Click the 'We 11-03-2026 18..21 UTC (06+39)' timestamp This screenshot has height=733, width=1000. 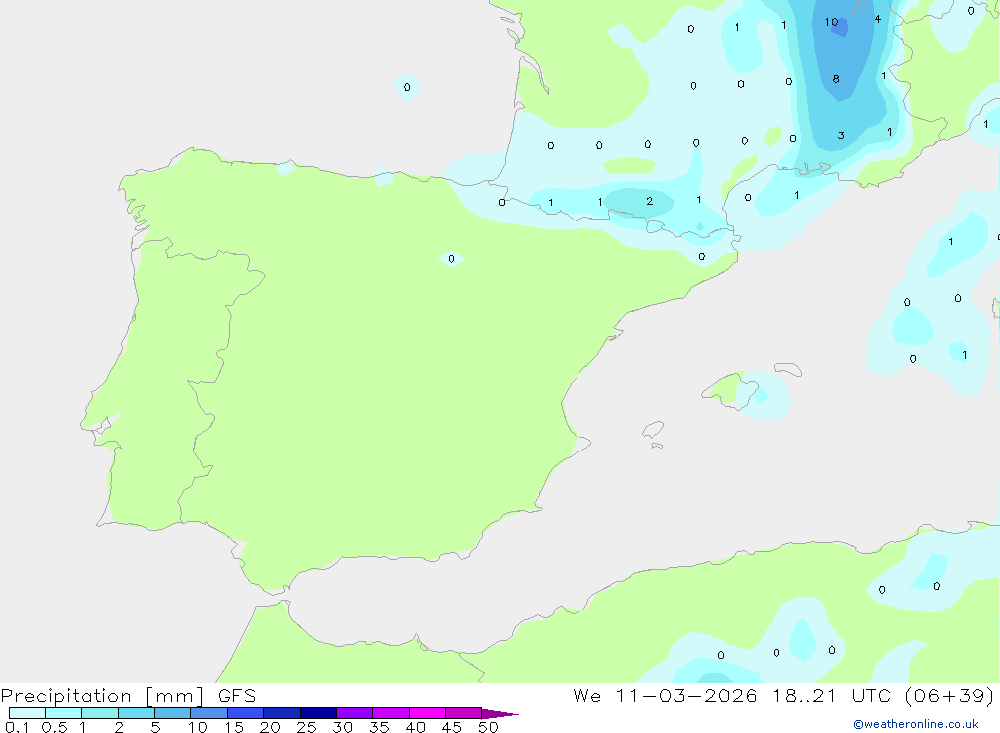click(783, 696)
